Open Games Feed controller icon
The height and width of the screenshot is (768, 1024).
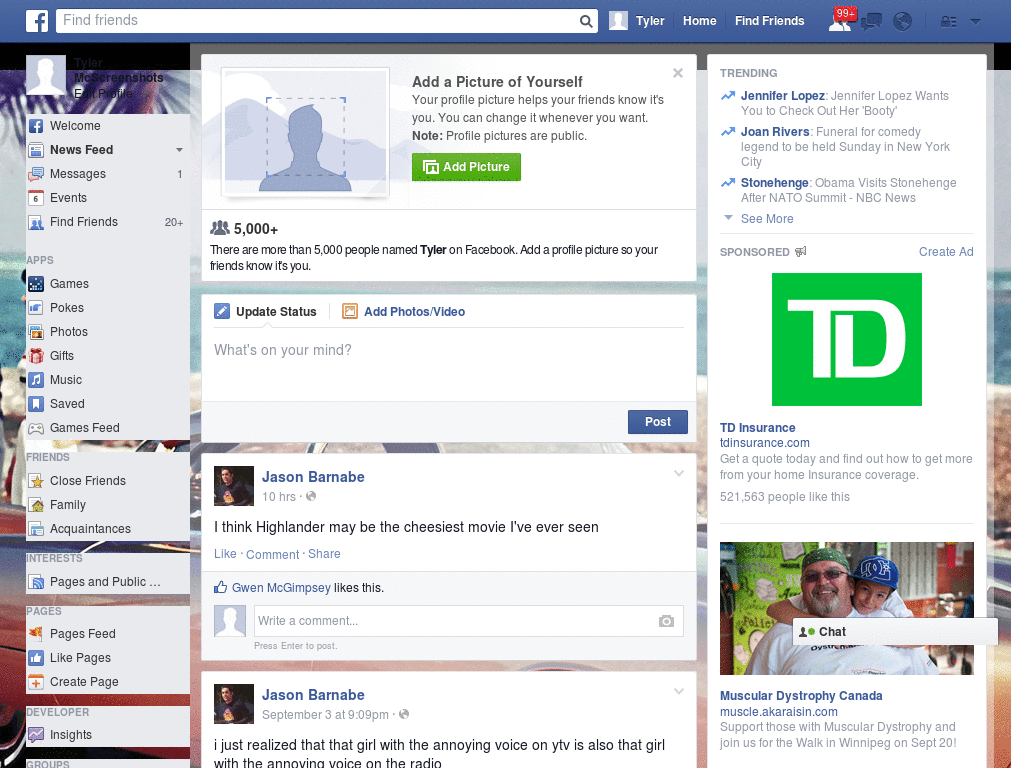click(x=36, y=428)
